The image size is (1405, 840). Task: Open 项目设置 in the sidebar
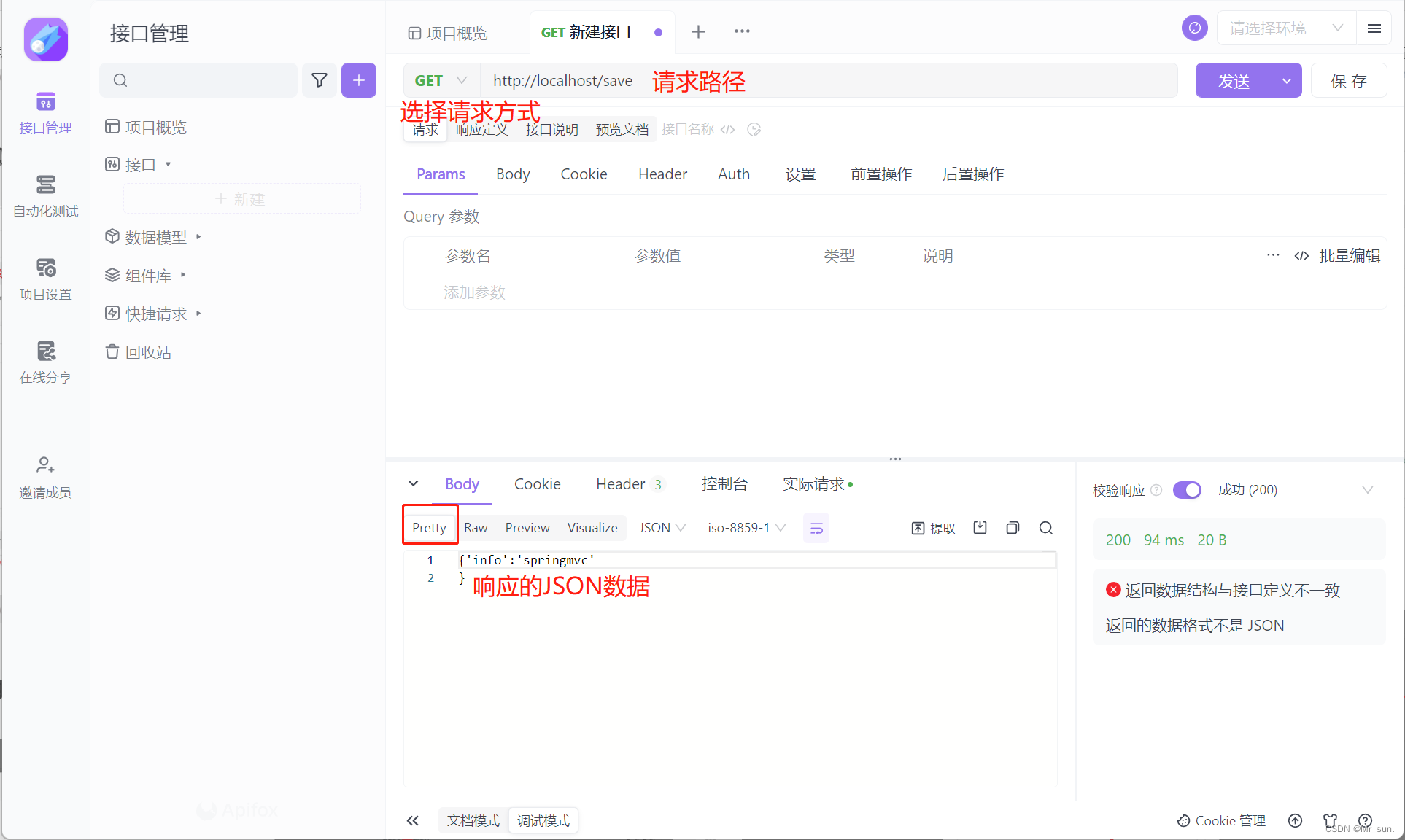pyautogui.click(x=45, y=280)
